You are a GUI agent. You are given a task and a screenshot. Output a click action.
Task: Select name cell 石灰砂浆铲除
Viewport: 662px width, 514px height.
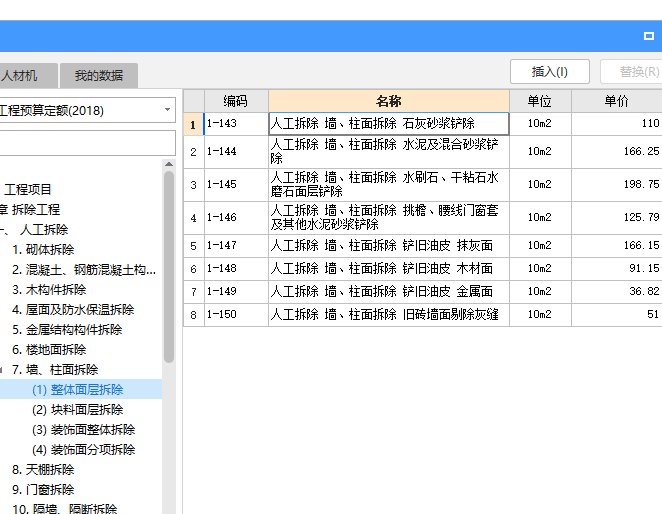click(389, 124)
